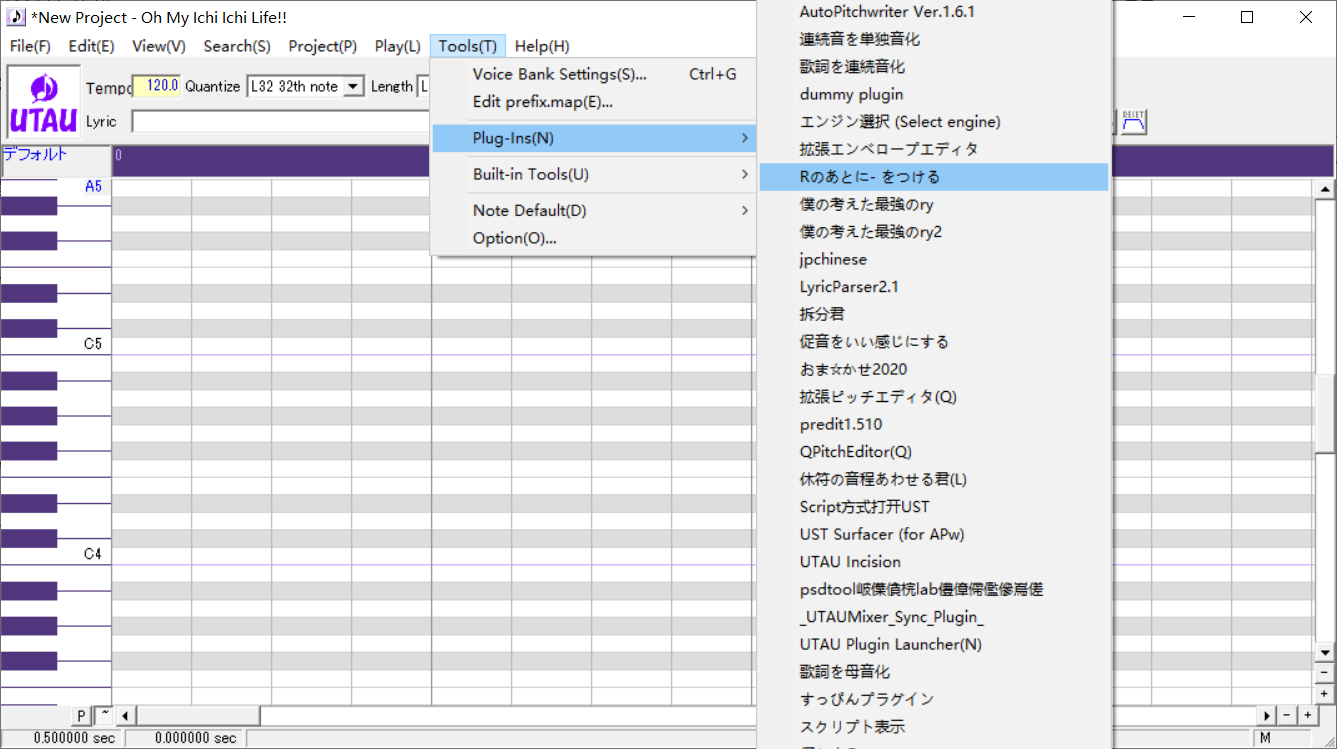Expand the Built-in Tools submenu

coord(530,174)
